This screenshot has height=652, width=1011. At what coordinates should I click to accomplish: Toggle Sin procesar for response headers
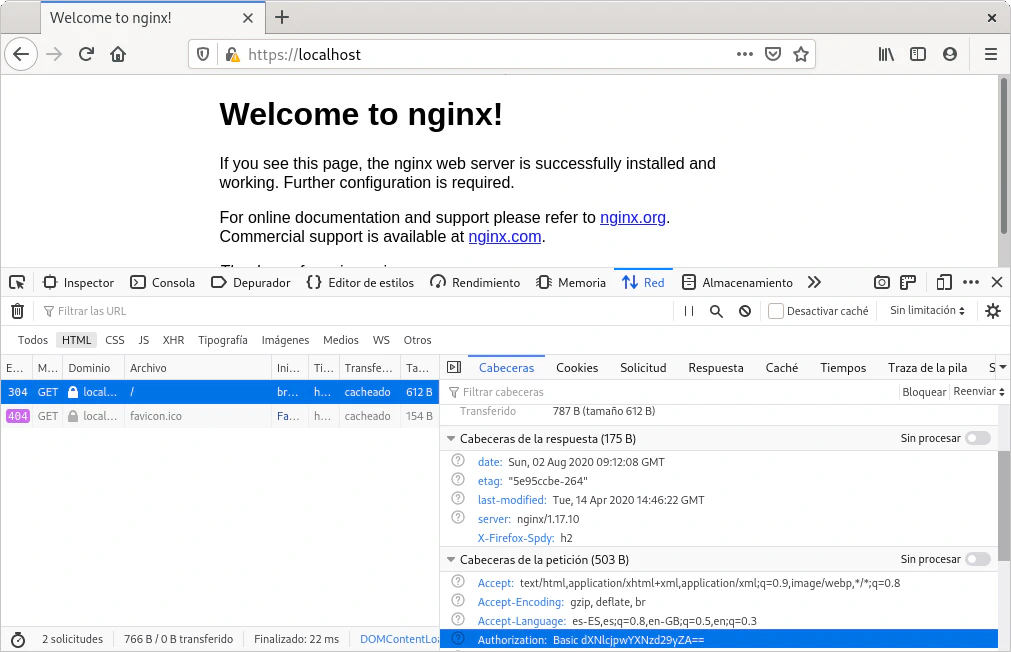pyautogui.click(x=977, y=438)
